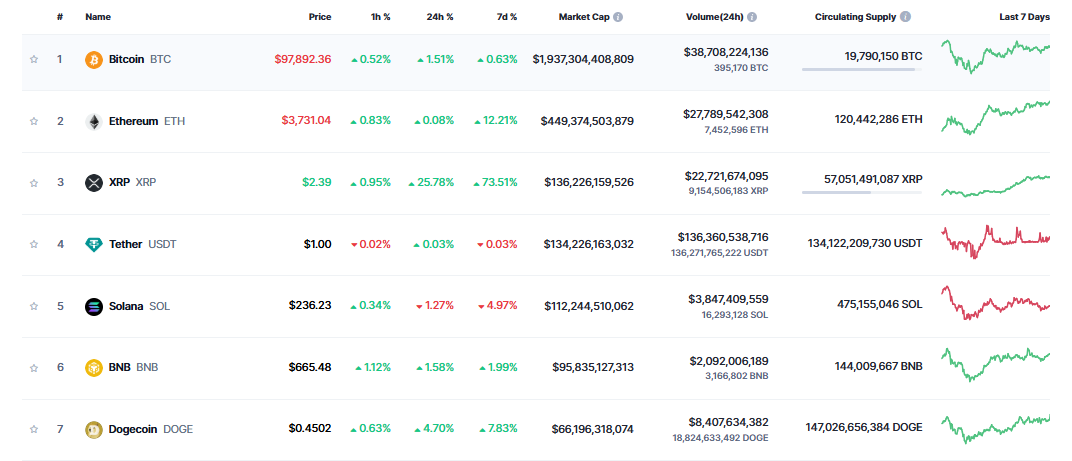Viewport: 1072px width, 461px height.
Task: Click Ethereum 24h volume $27,789,542,308
Action: click(x=725, y=114)
